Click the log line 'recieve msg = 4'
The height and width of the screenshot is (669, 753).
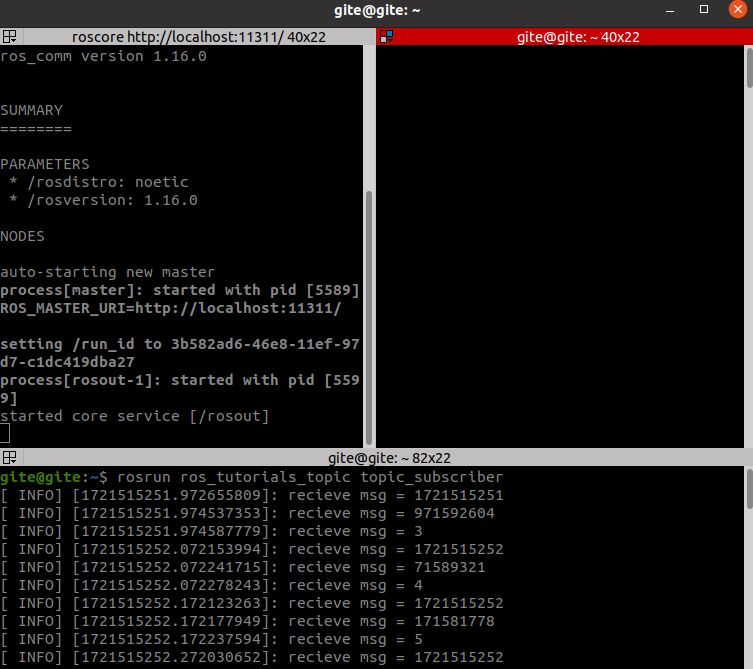point(211,585)
